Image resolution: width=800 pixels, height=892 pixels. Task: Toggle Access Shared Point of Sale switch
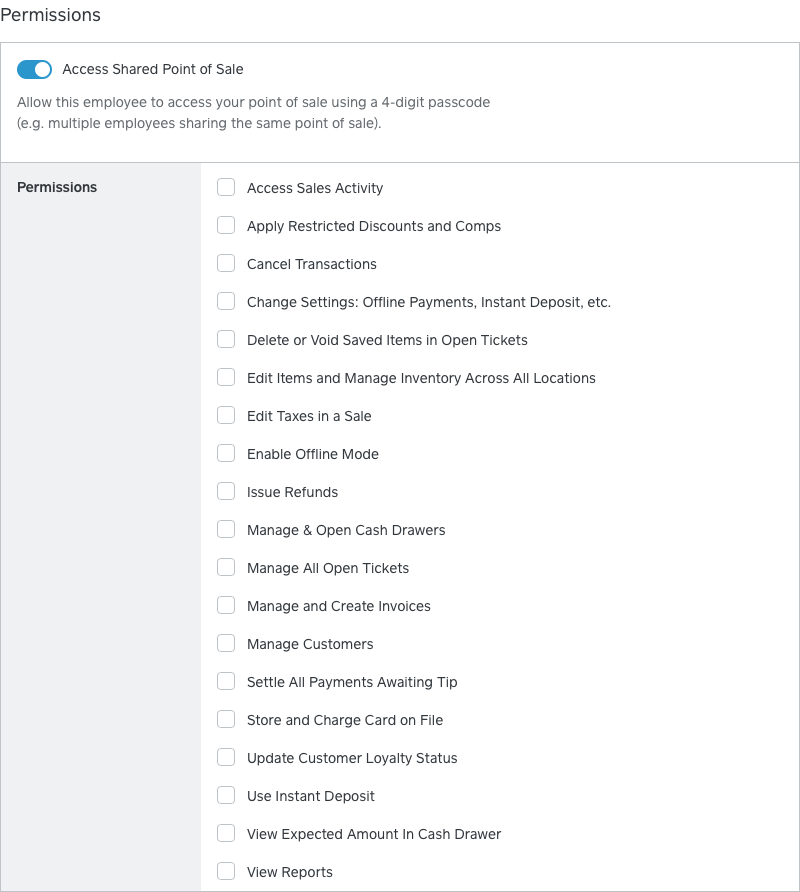point(34,69)
